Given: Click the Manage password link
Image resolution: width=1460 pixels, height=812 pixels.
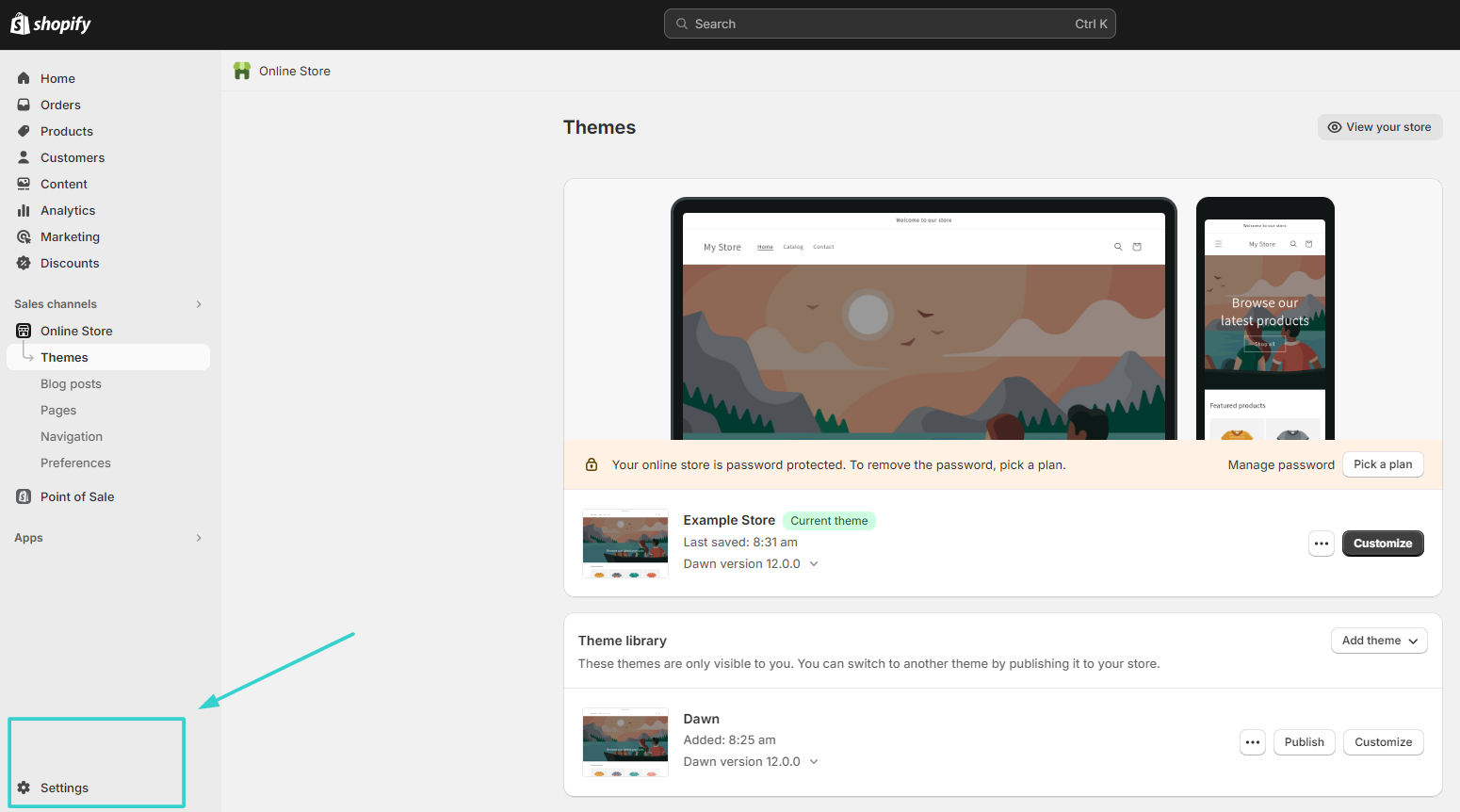Looking at the screenshot, I should point(1280,464).
